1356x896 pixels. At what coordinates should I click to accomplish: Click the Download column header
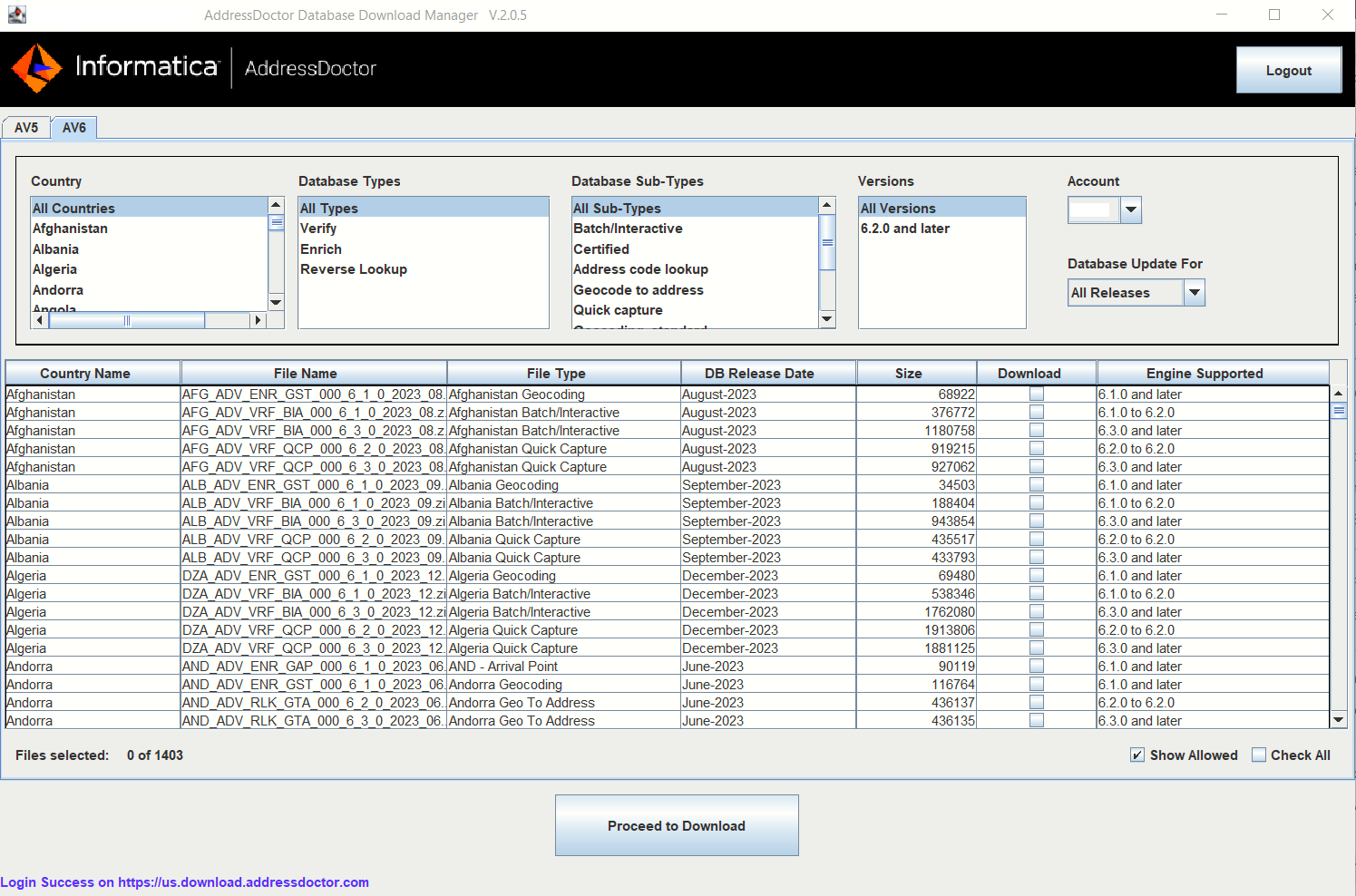click(1037, 373)
